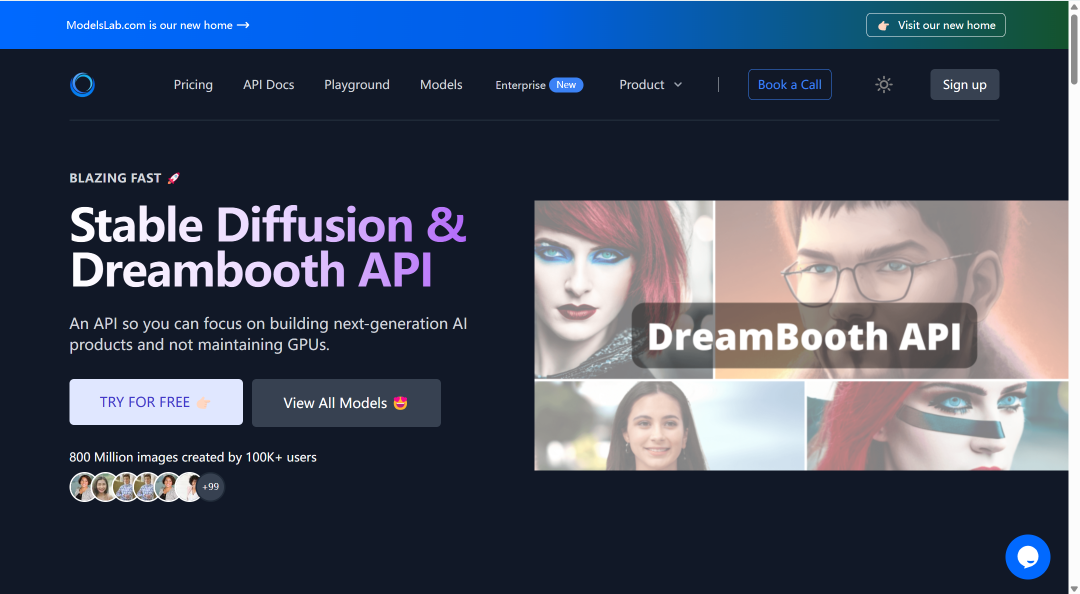Click the scrollbar down arrow
This screenshot has width=1080, height=594.
pyautogui.click(x=1074, y=589)
